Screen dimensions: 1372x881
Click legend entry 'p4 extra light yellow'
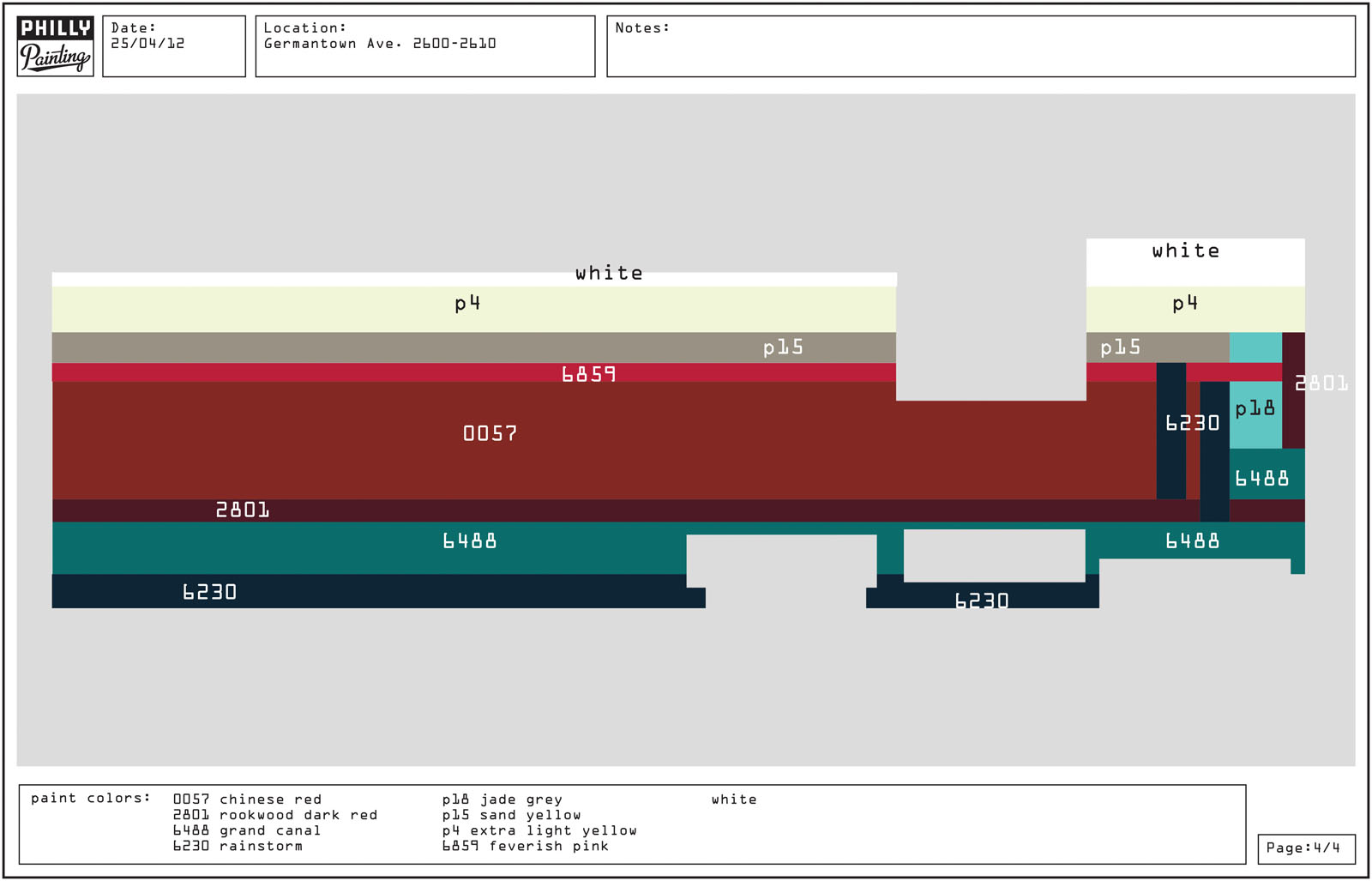click(x=539, y=830)
